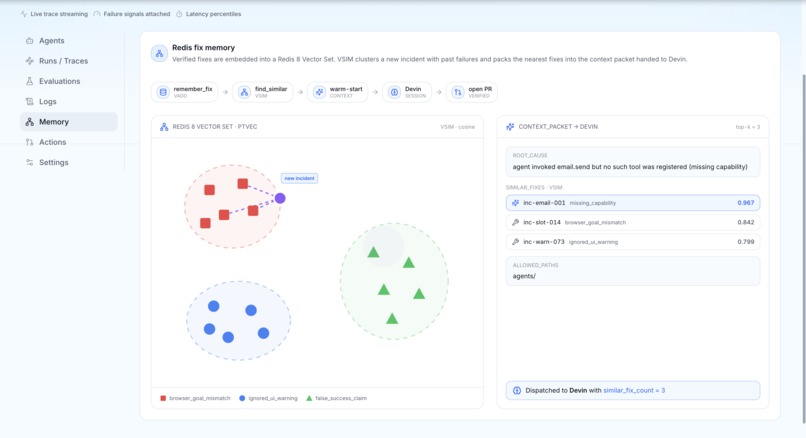Image resolution: width=806 pixels, height=438 pixels.
Task: Click the Agents robot icon
Action: click(x=29, y=41)
